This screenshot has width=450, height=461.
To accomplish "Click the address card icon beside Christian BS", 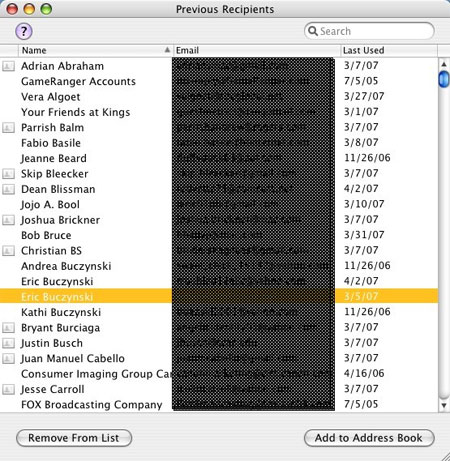I will tap(8, 250).
